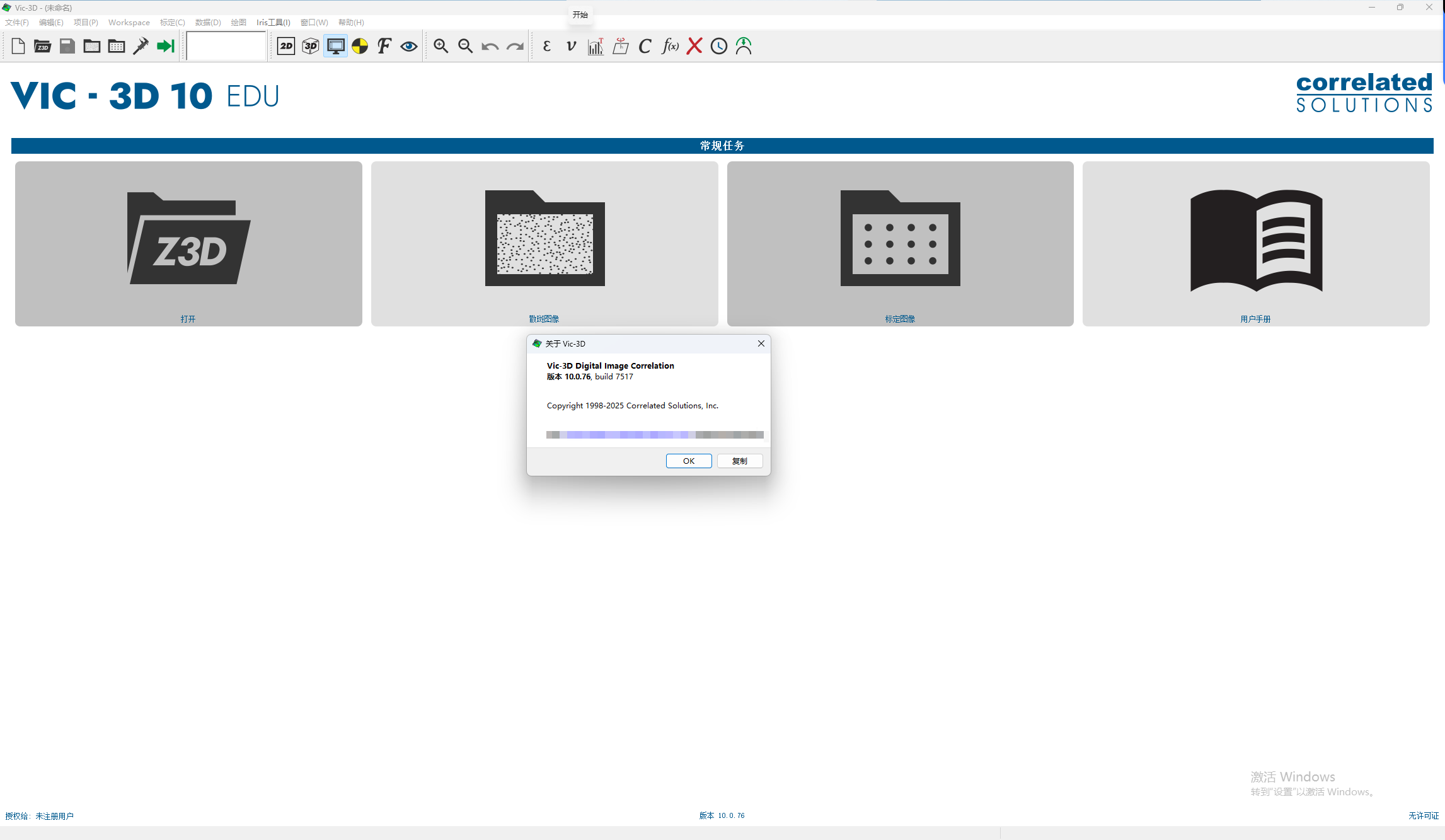Click the empty toolbar input field
The width and height of the screenshot is (1445, 840).
click(226, 46)
